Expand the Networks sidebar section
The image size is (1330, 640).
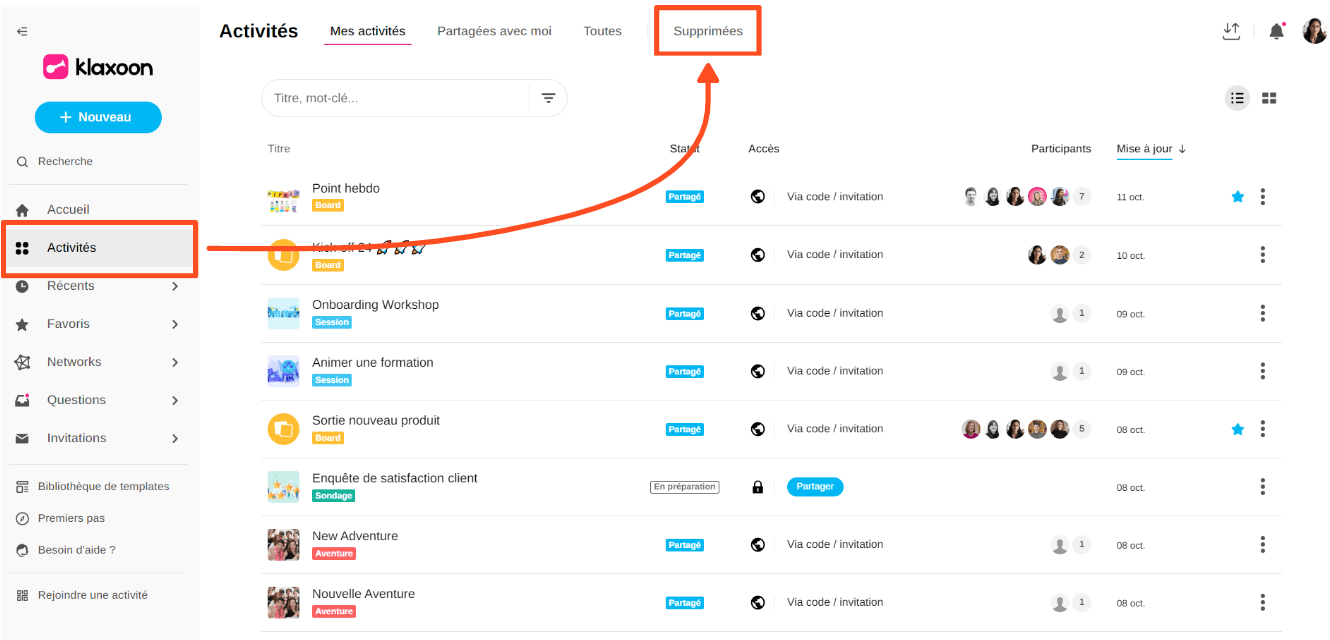tap(175, 362)
